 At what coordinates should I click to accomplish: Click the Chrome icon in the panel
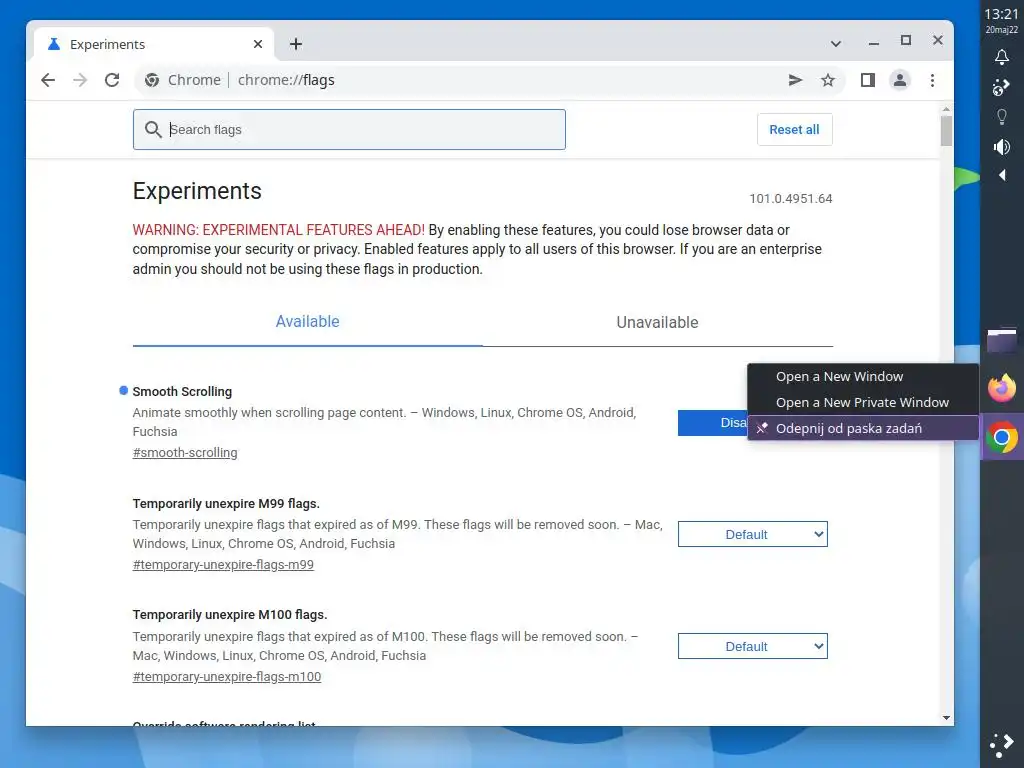1001,437
